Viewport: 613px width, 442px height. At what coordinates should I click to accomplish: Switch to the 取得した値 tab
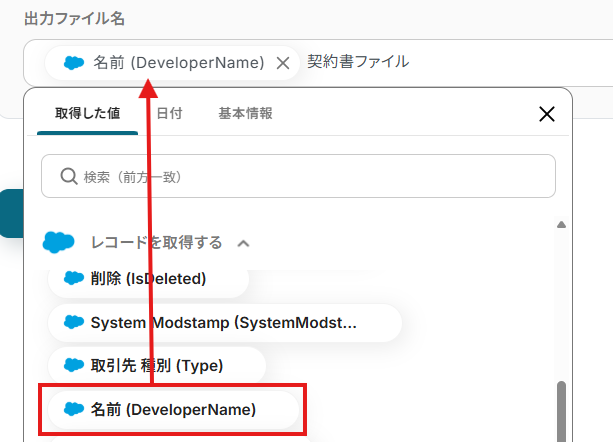(x=88, y=113)
